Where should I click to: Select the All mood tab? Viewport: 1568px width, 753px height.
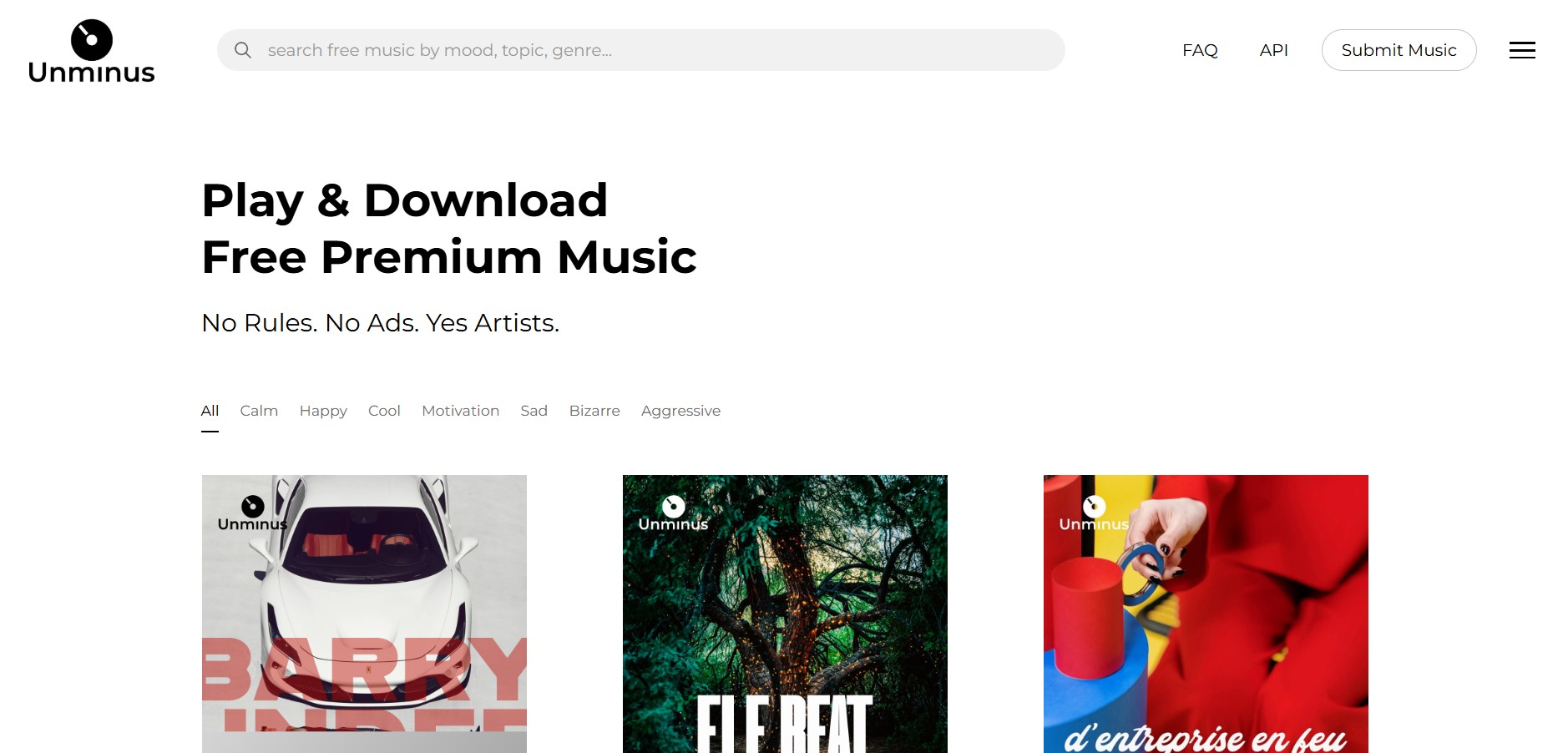coord(210,411)
